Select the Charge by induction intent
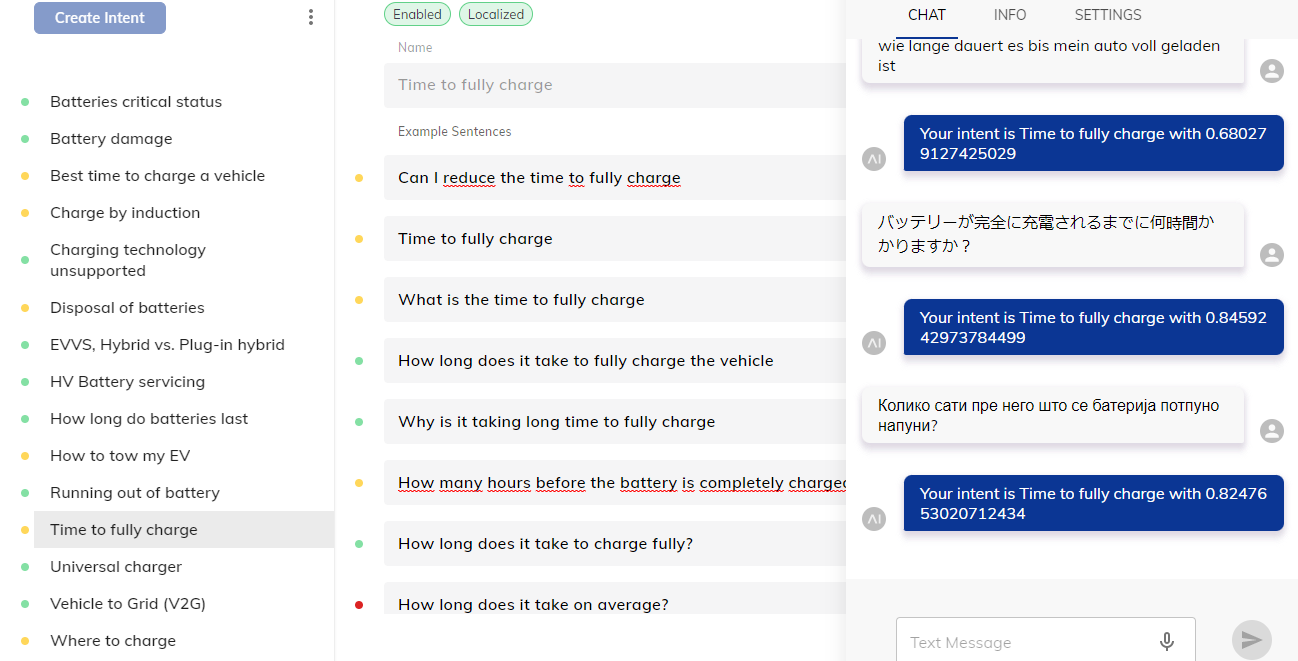This screenshot has width=1298, height=661. pyautogui.click(x=125, y=213)
